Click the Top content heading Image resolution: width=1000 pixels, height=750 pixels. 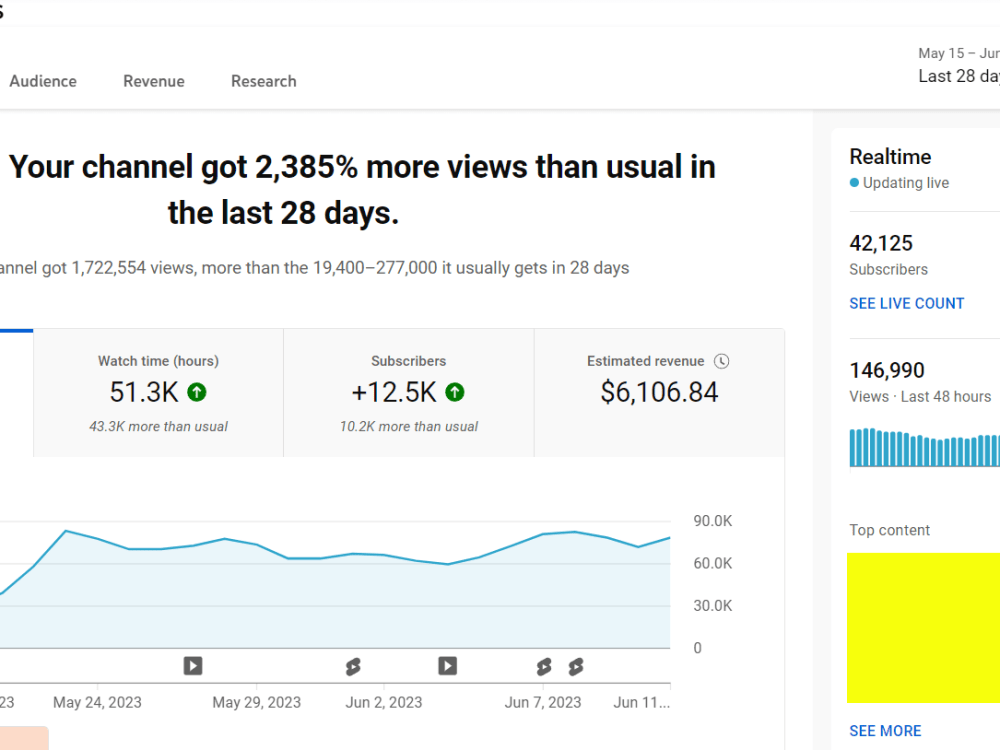pos(890,530)
